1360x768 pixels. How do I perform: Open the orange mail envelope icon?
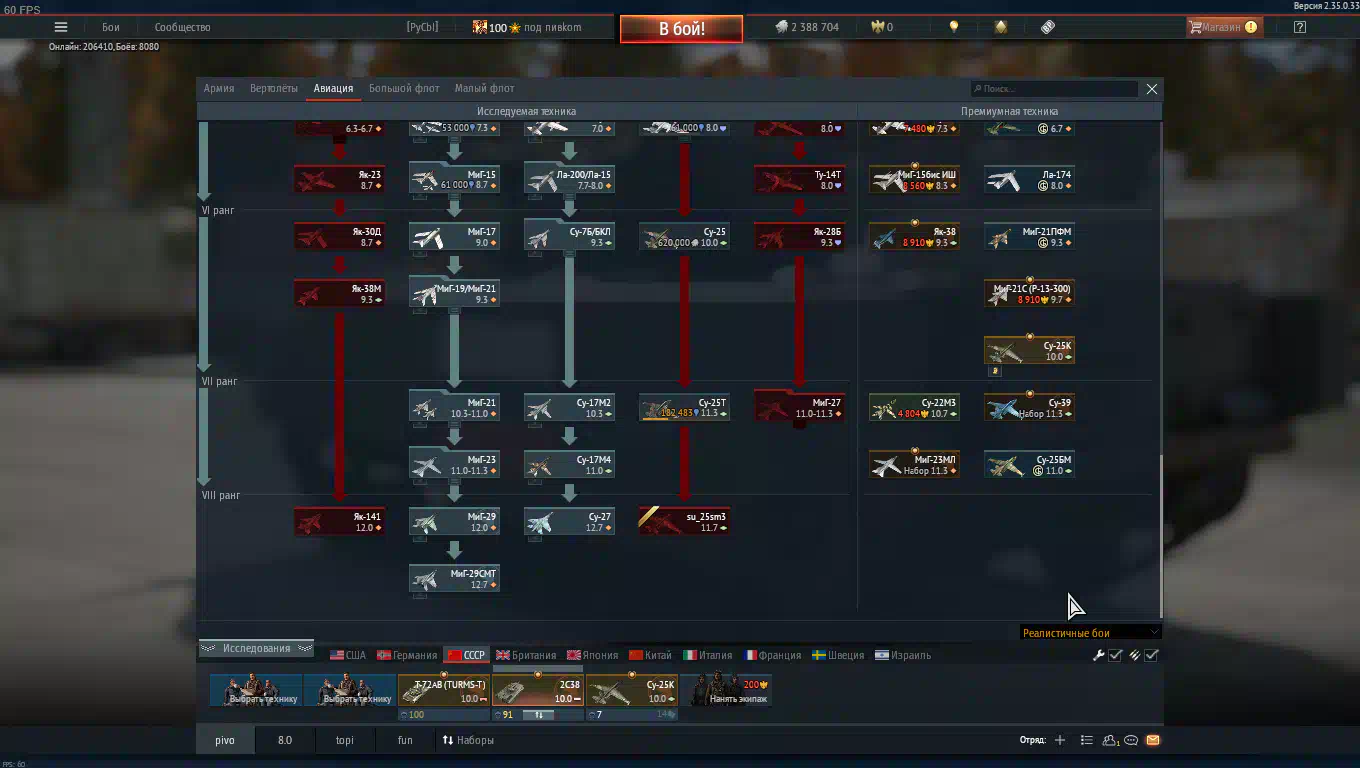(x=1153, y=740)
